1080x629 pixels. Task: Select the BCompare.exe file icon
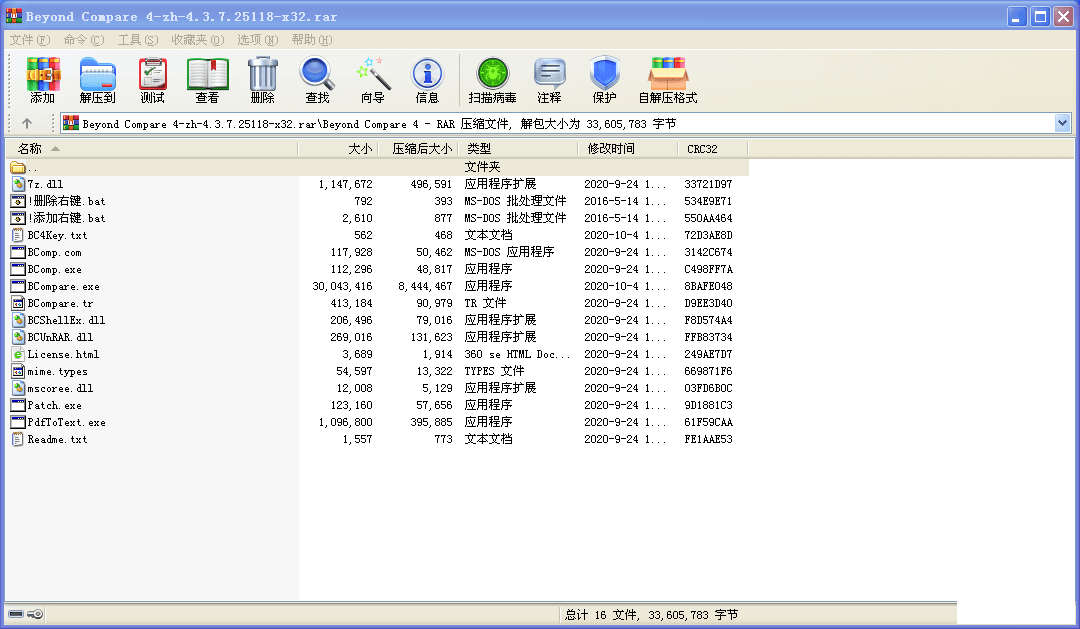click(18, 286)
